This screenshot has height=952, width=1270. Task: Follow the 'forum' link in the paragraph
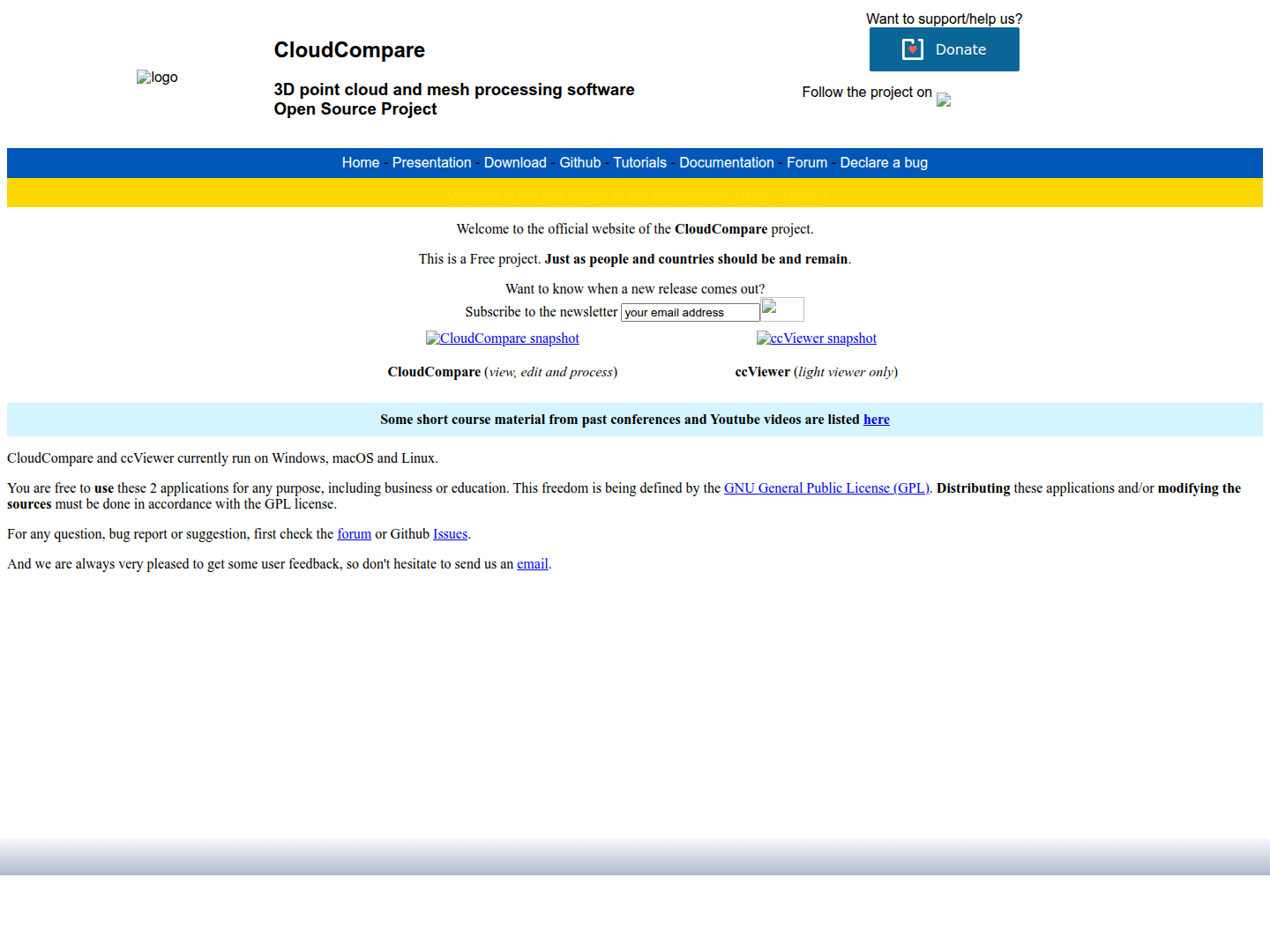coord(355,534)
